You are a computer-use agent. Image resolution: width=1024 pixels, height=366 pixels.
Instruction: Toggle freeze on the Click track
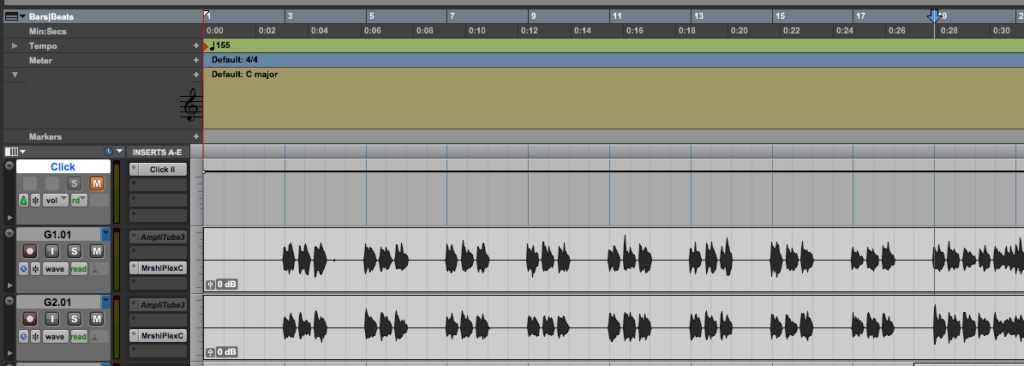[x=36, y=201]
